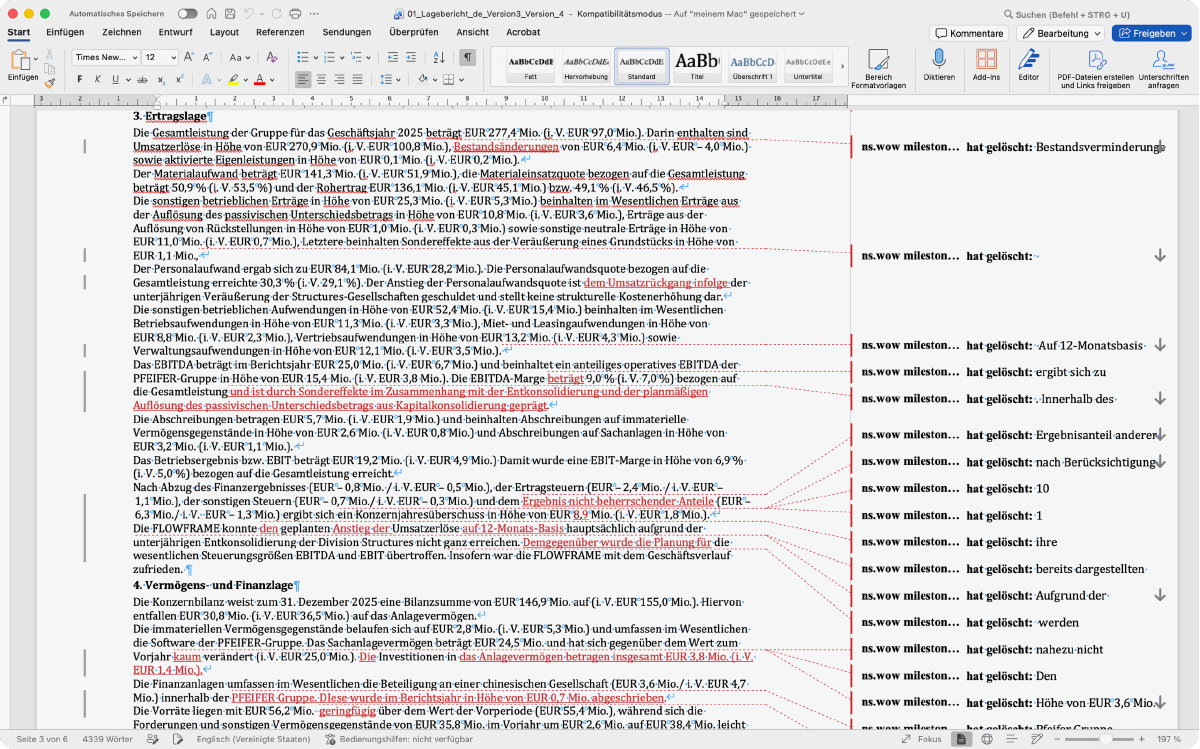Apply the Überschrift 1 style
The width and height of the screenshot is (1200, 749).
pos(752,66)
